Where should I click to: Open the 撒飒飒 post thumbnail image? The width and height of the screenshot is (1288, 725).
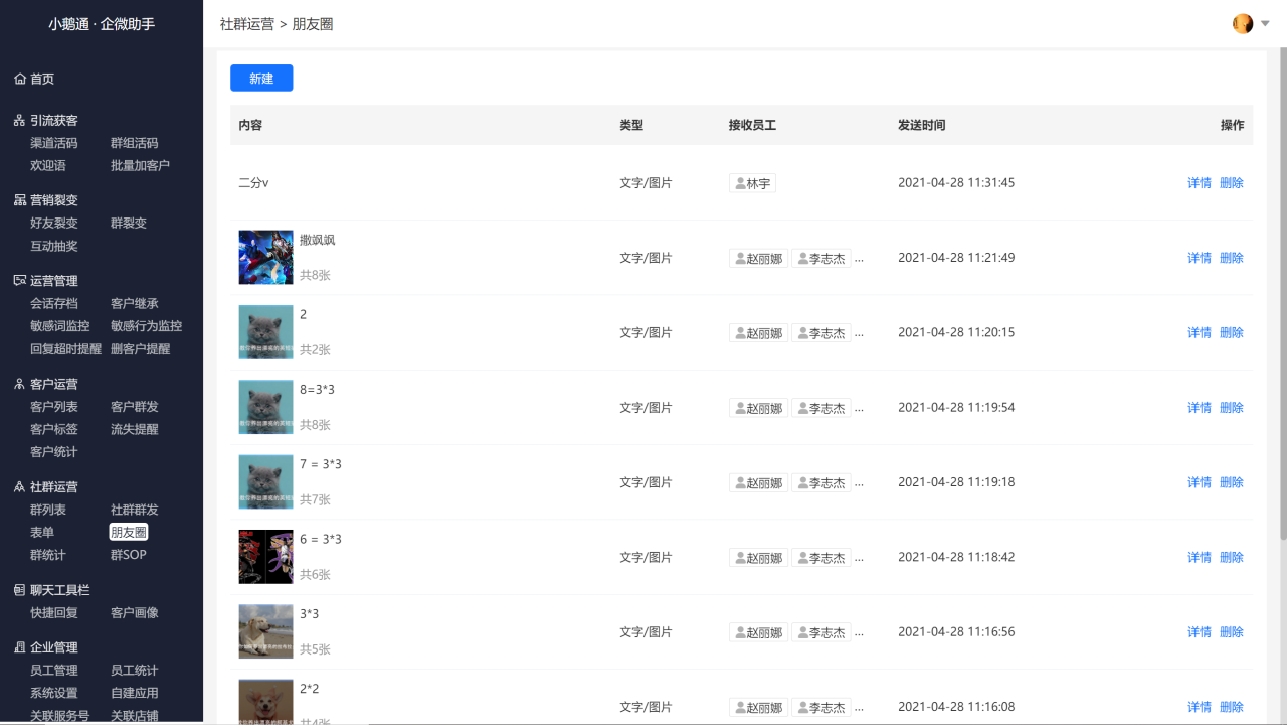(x=266, y=258)
